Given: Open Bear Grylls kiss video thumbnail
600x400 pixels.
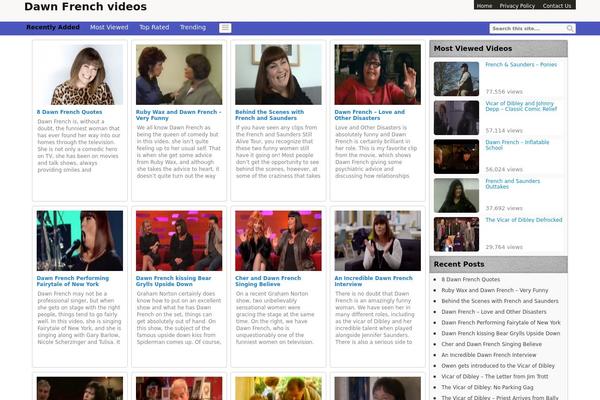Looking at the screenshot, I should [x=179, y=241].
